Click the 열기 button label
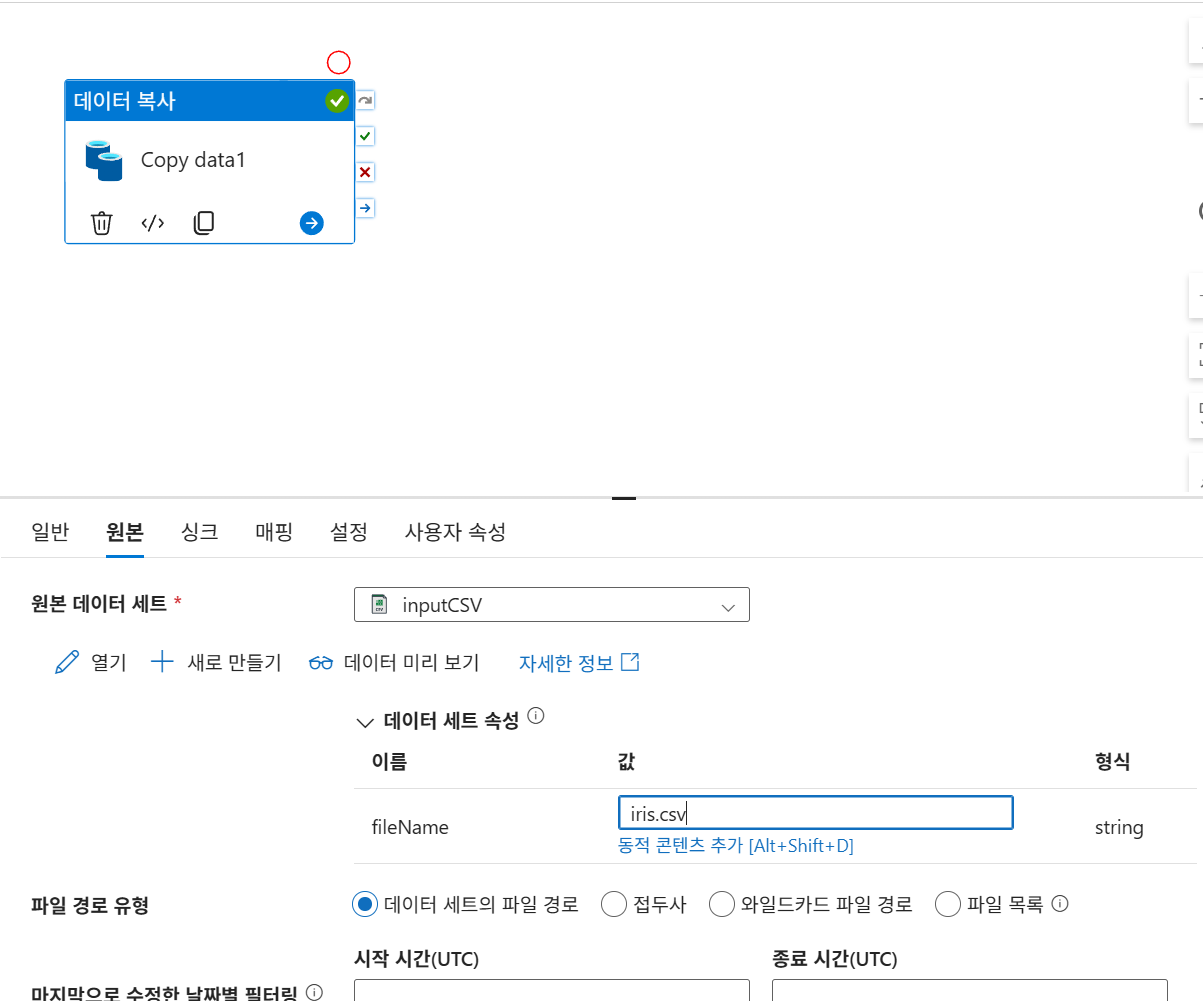Screen dimensions: 1203x1001 [x=109, y=663]
